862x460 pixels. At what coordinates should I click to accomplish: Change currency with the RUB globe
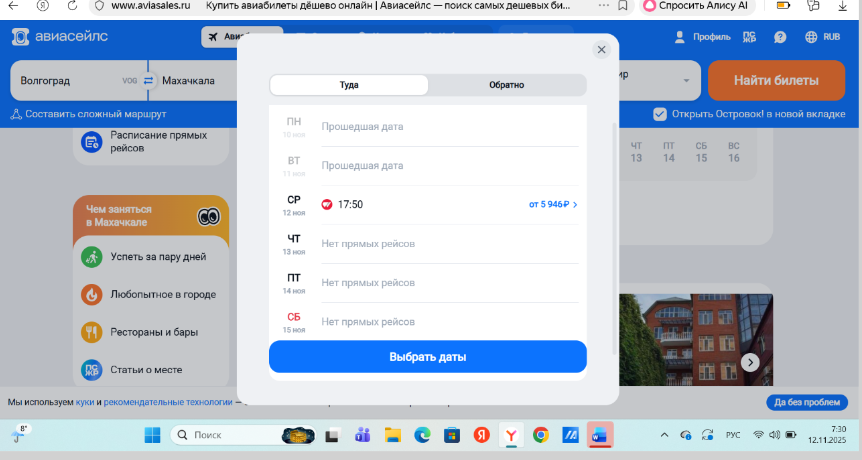822,37
